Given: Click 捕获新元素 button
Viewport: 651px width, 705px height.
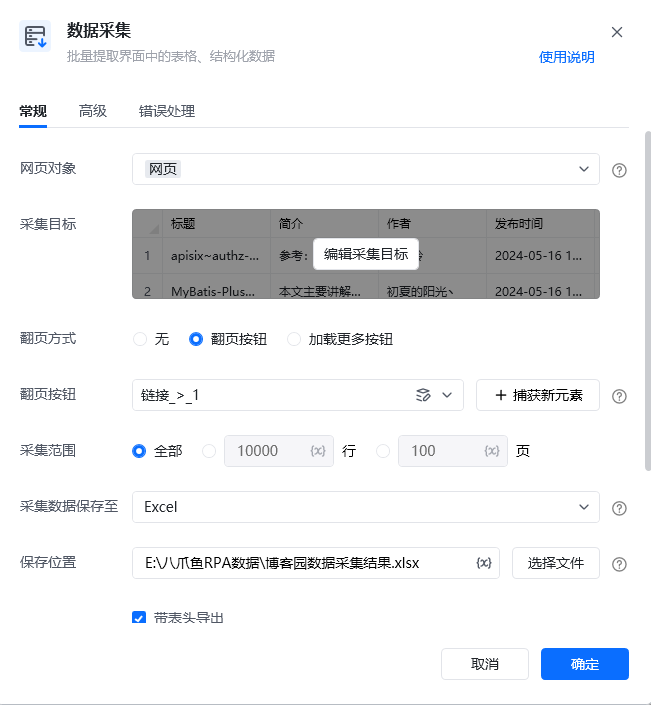Looking at the screenshot, I should pos(538,395).
